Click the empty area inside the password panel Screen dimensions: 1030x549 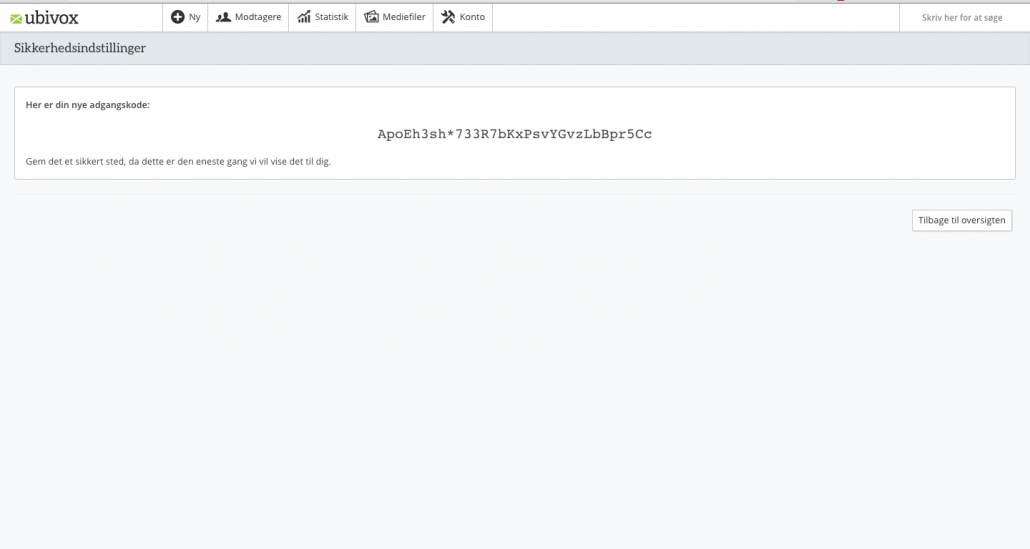tap(800, 110)
